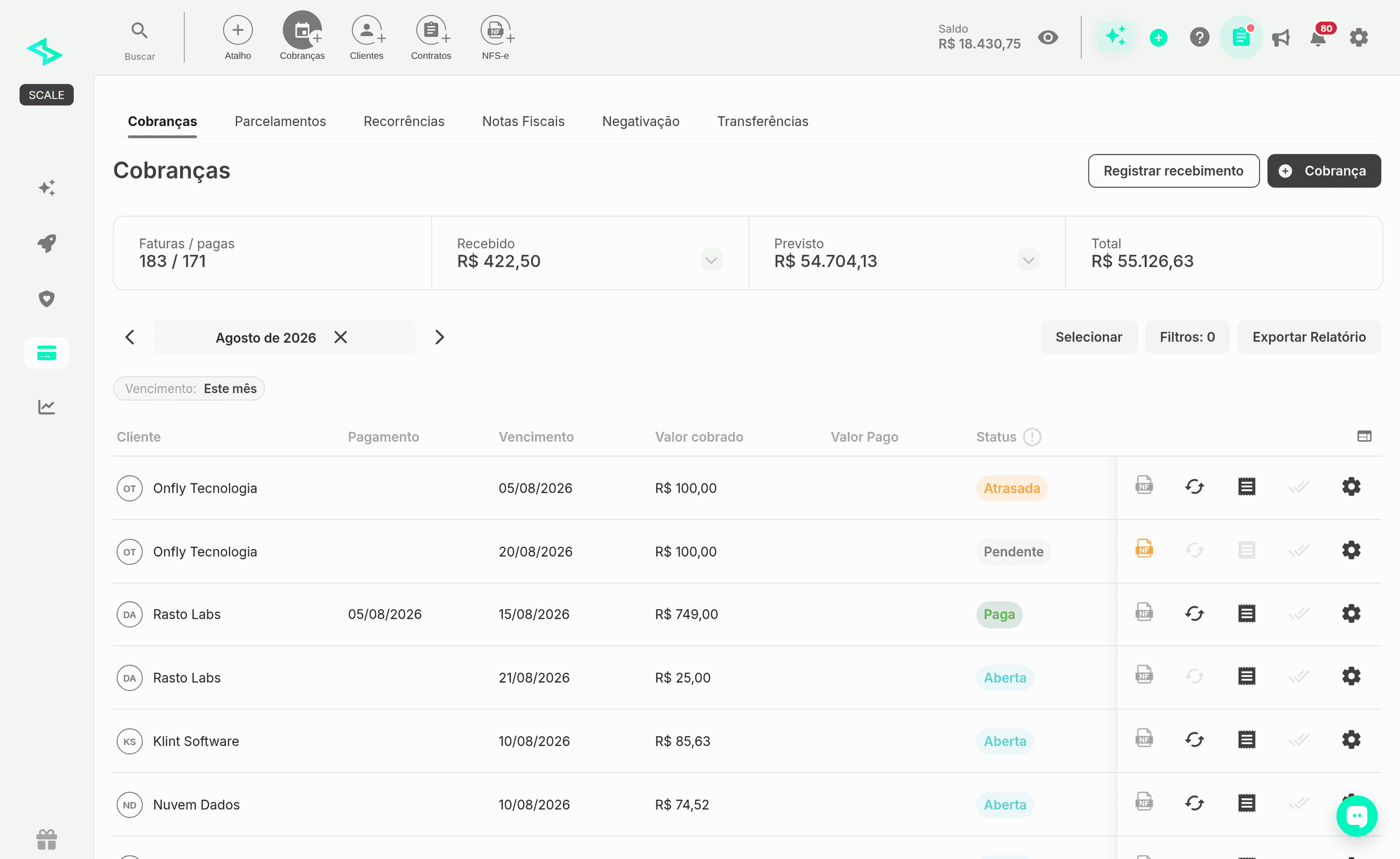Clear the Agosto de 2026 date filter

[x=341, y=337]
